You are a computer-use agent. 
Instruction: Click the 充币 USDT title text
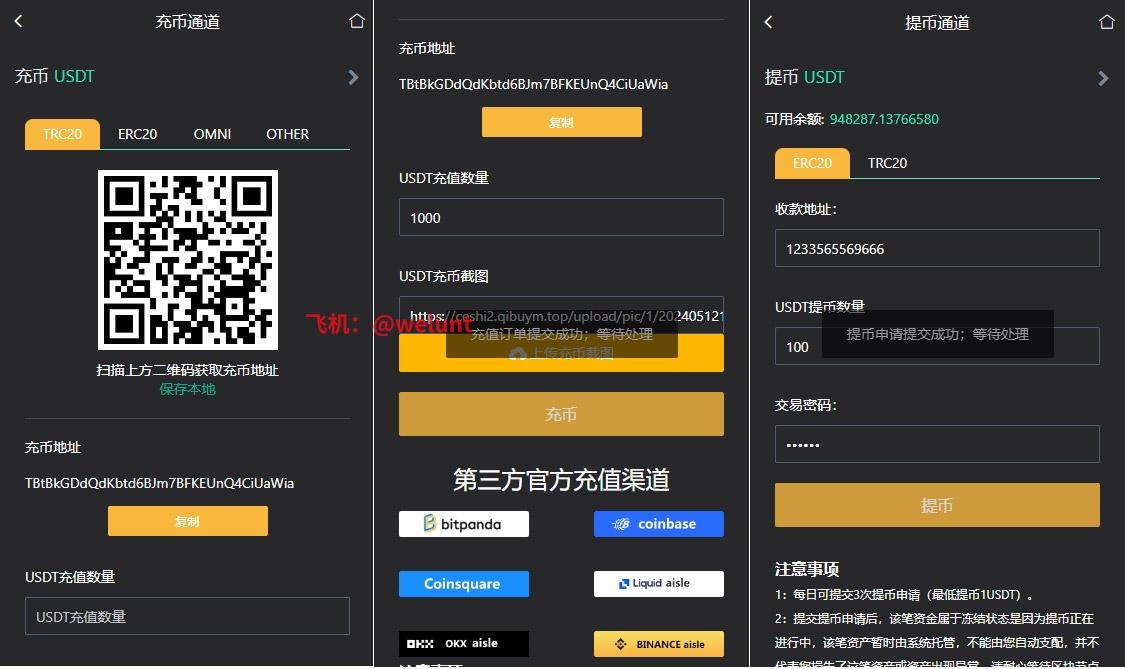click(55, 76)
